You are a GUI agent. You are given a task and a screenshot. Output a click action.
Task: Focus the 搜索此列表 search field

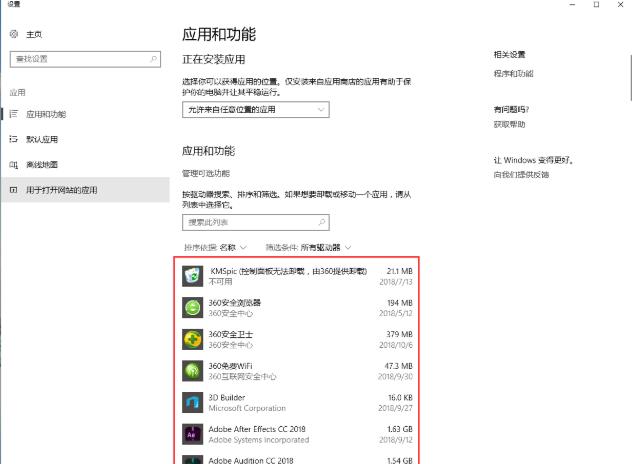pos(250,222)
